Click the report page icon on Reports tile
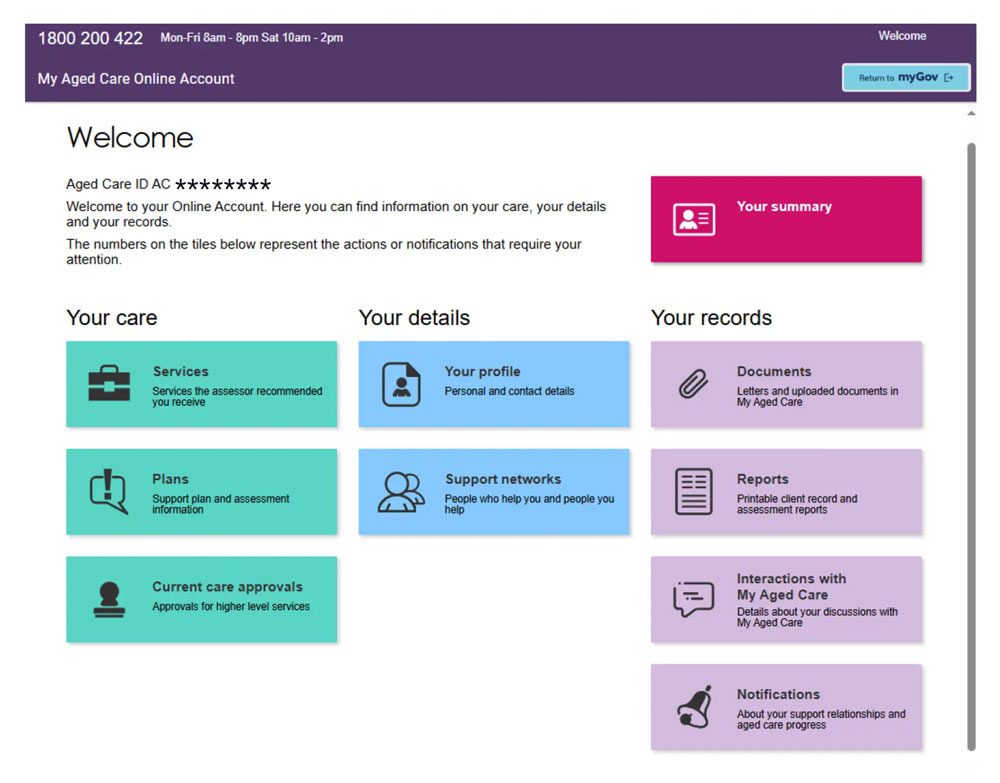Image resolution: width=1000 pixels, height=783 pixels. tap(694, 492)
